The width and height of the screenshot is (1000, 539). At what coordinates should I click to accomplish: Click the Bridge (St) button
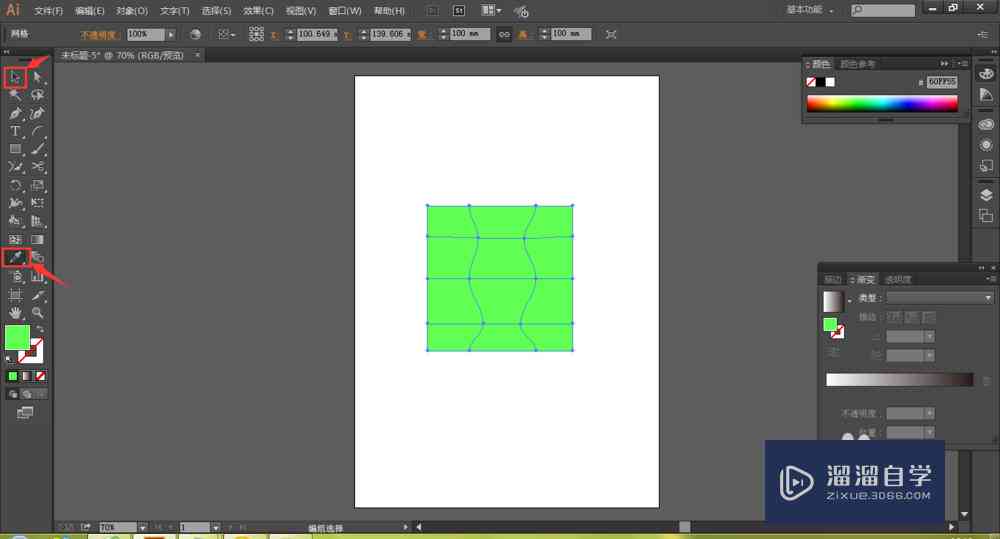[459, 11]
